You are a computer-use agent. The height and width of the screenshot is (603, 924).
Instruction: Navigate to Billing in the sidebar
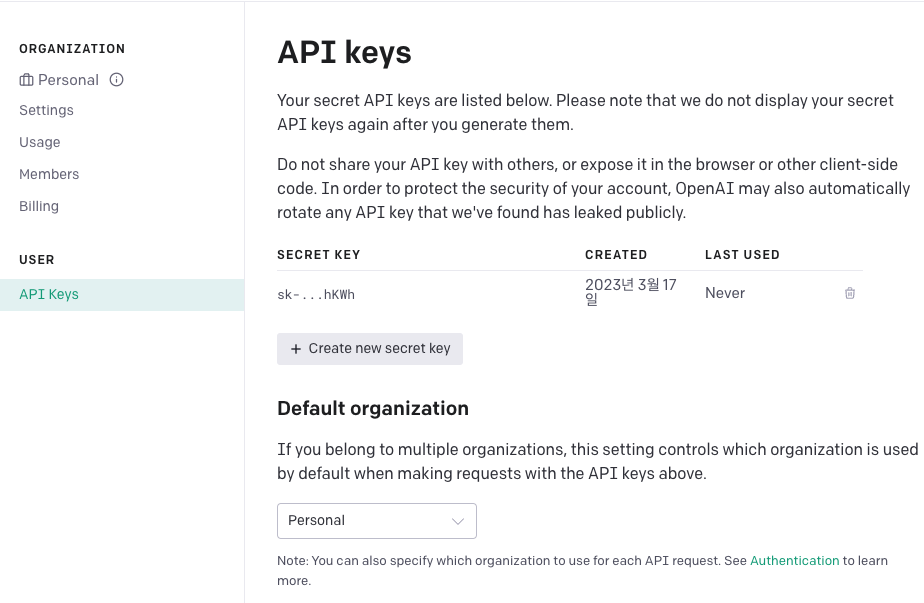point(39,206)
